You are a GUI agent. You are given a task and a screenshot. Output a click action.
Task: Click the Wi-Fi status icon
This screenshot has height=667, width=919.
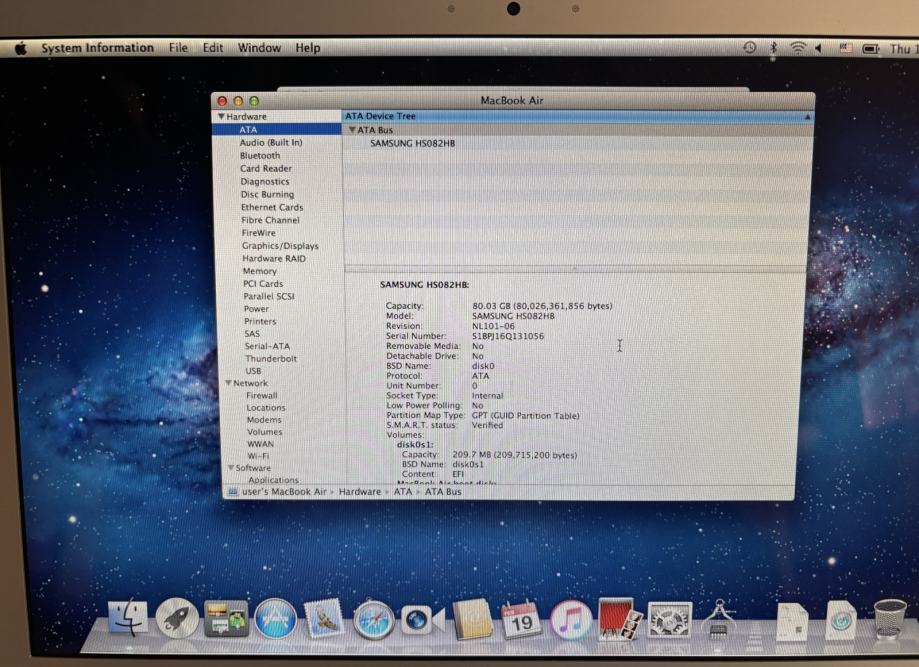(x=798, y=48)
